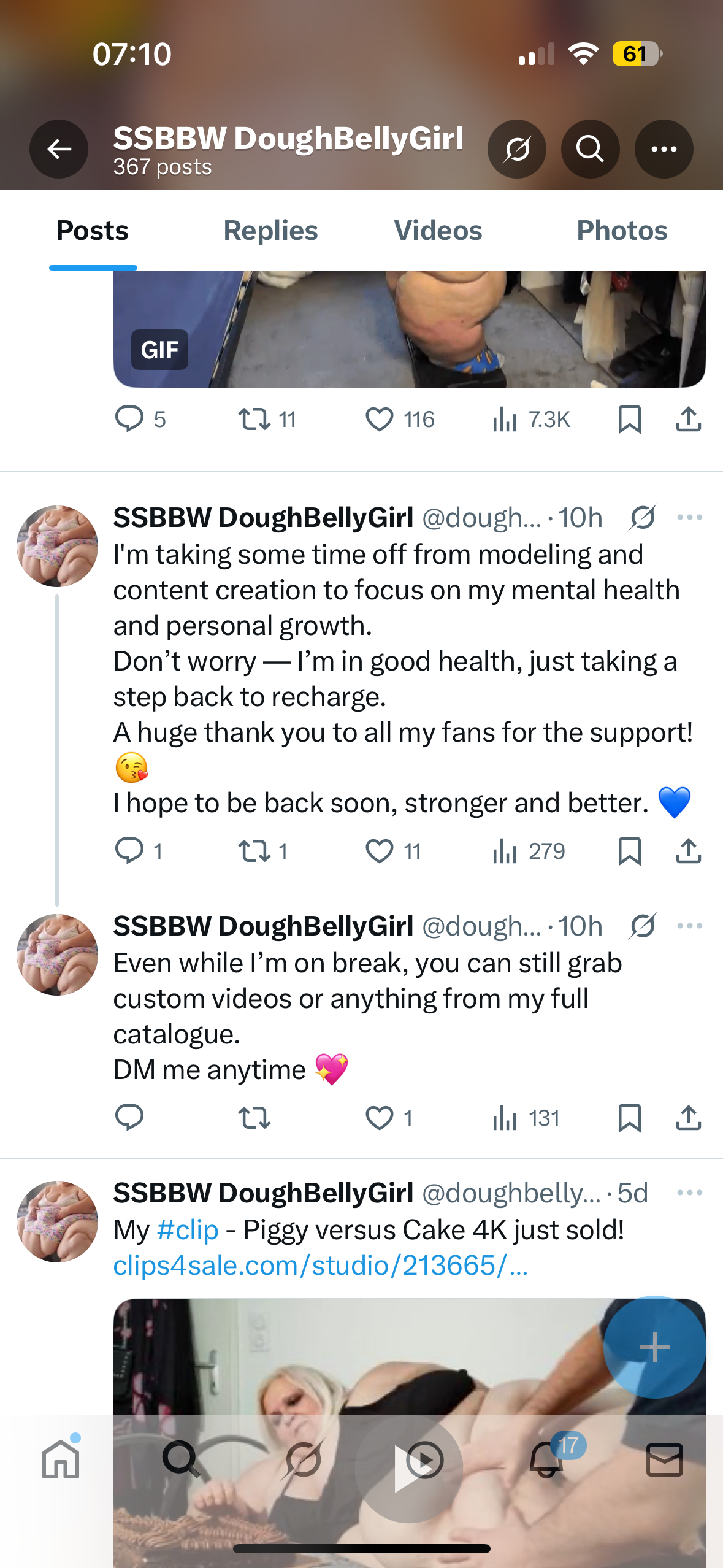Viewport: 723px width, 1568px height.
Task: Switch to the Replies tab
Action: [x=270, y=231]
